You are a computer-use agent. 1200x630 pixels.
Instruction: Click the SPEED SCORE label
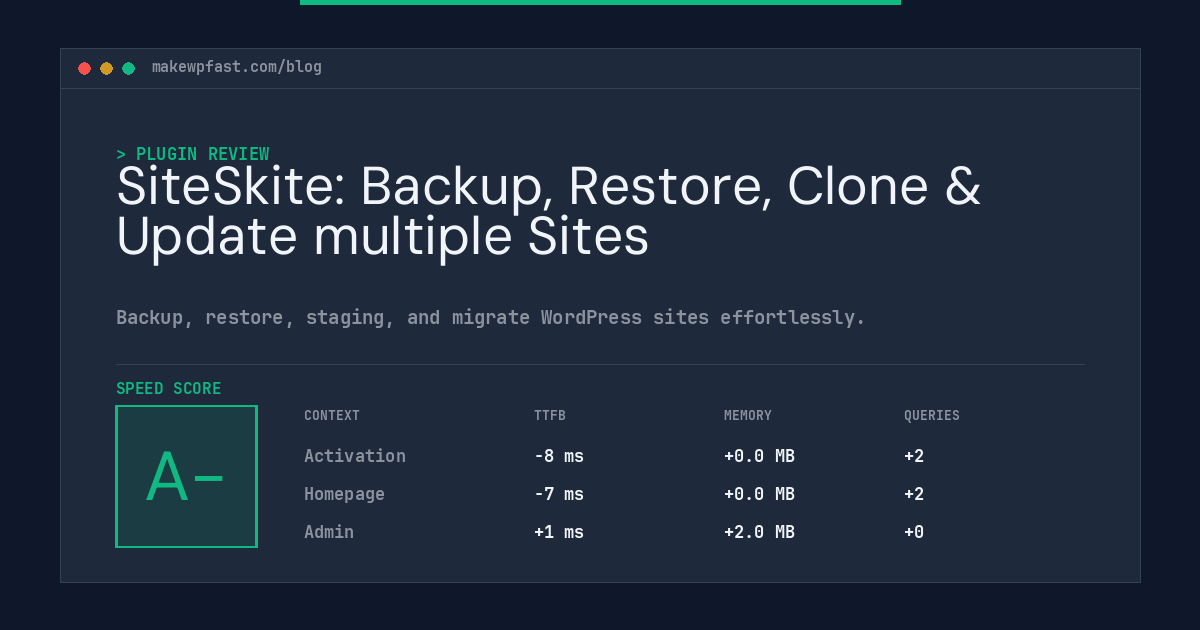[x=169, y=389]
